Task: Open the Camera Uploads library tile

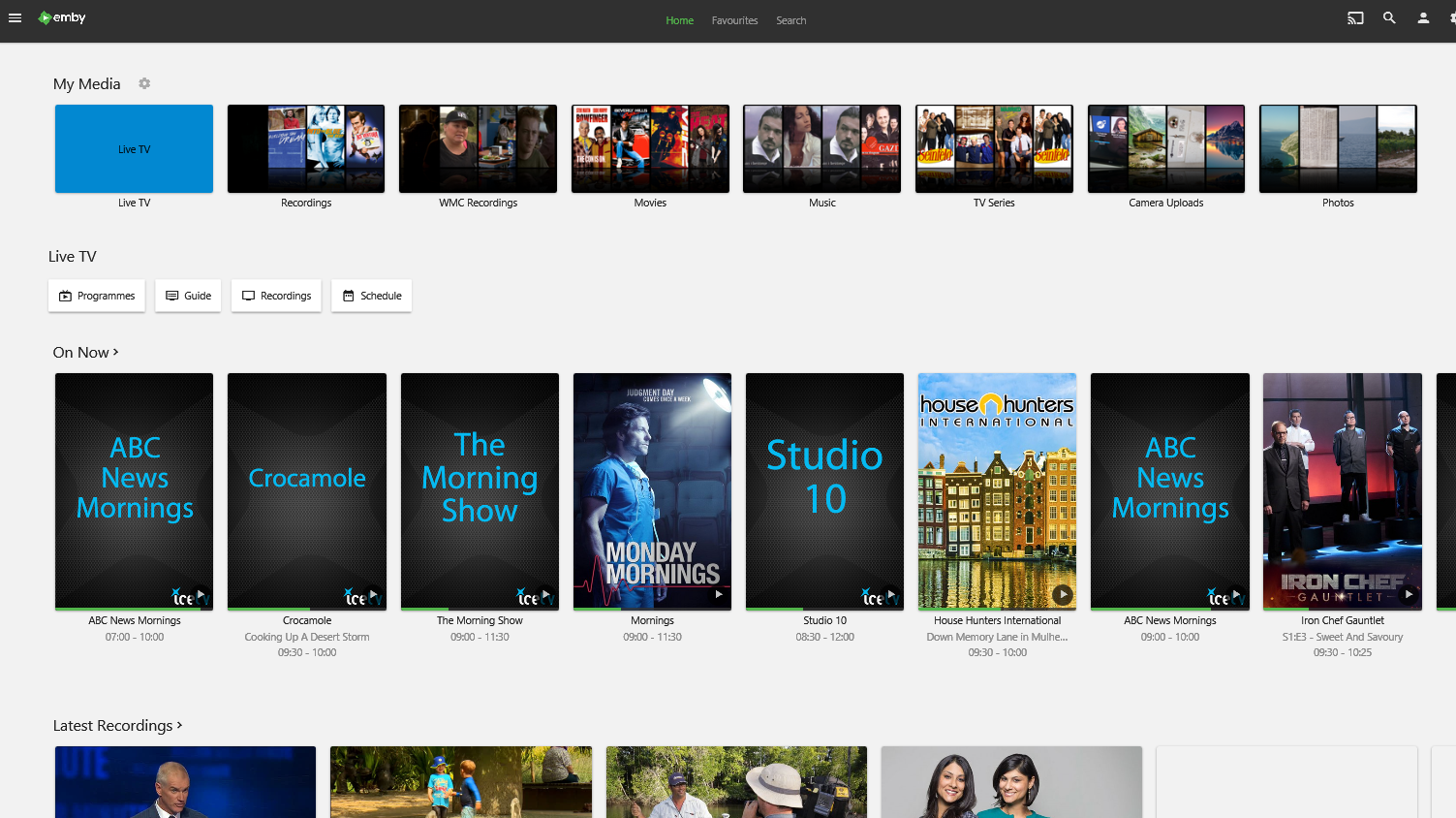Action: tap(1165, 149)
